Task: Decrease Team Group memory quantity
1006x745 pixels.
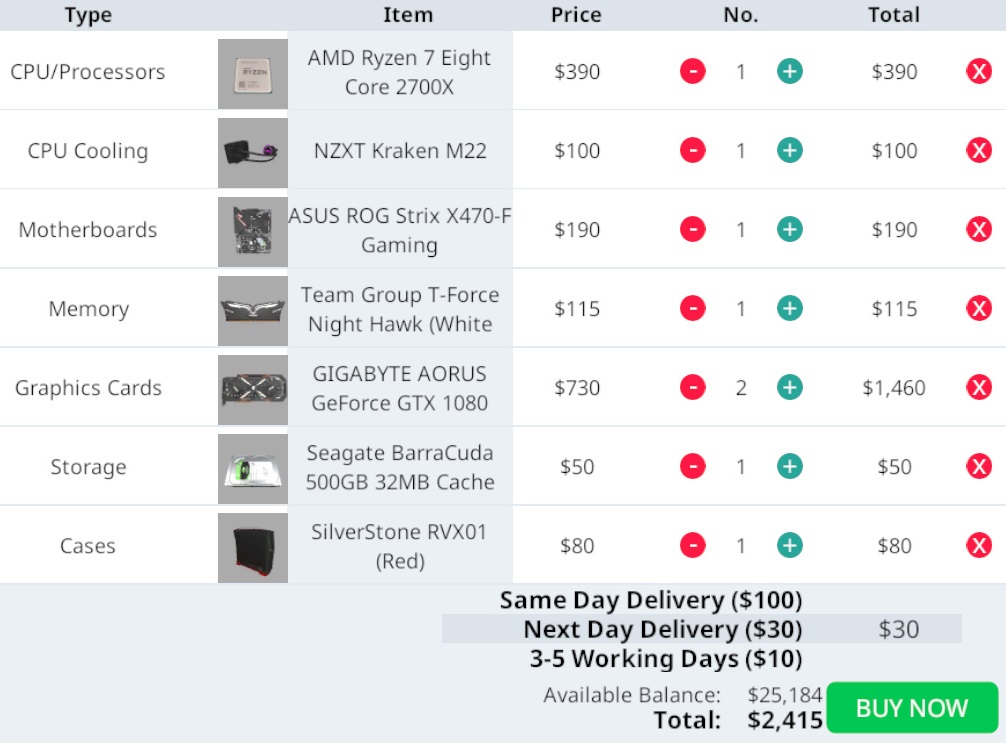Action: (693, 309)
